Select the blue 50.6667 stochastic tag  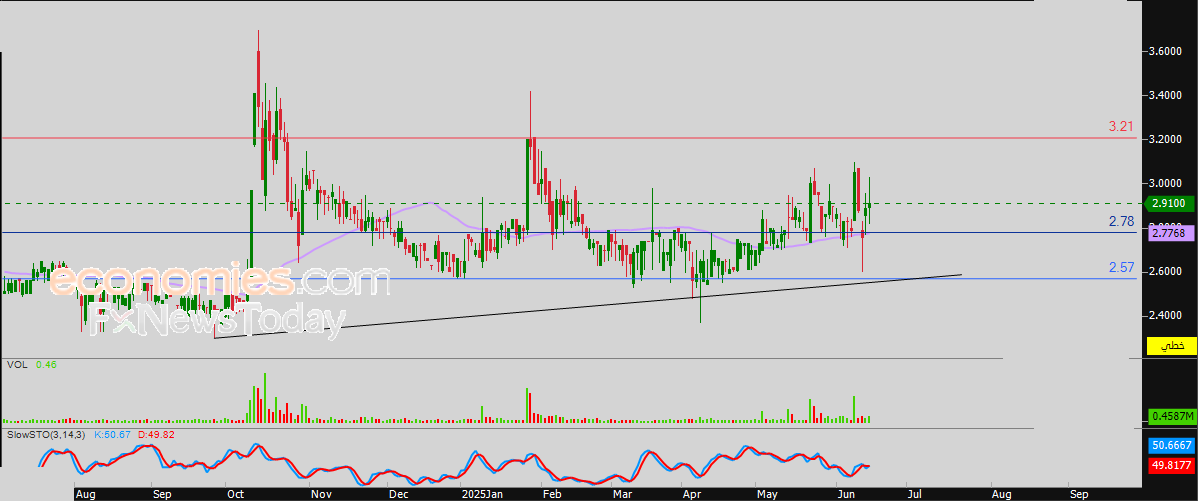click(1172, 445)
